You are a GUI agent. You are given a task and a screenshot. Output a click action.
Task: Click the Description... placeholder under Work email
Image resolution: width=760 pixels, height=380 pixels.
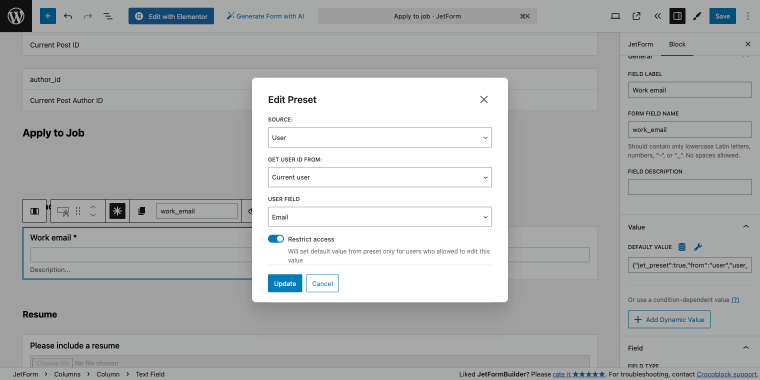[50, 269]
